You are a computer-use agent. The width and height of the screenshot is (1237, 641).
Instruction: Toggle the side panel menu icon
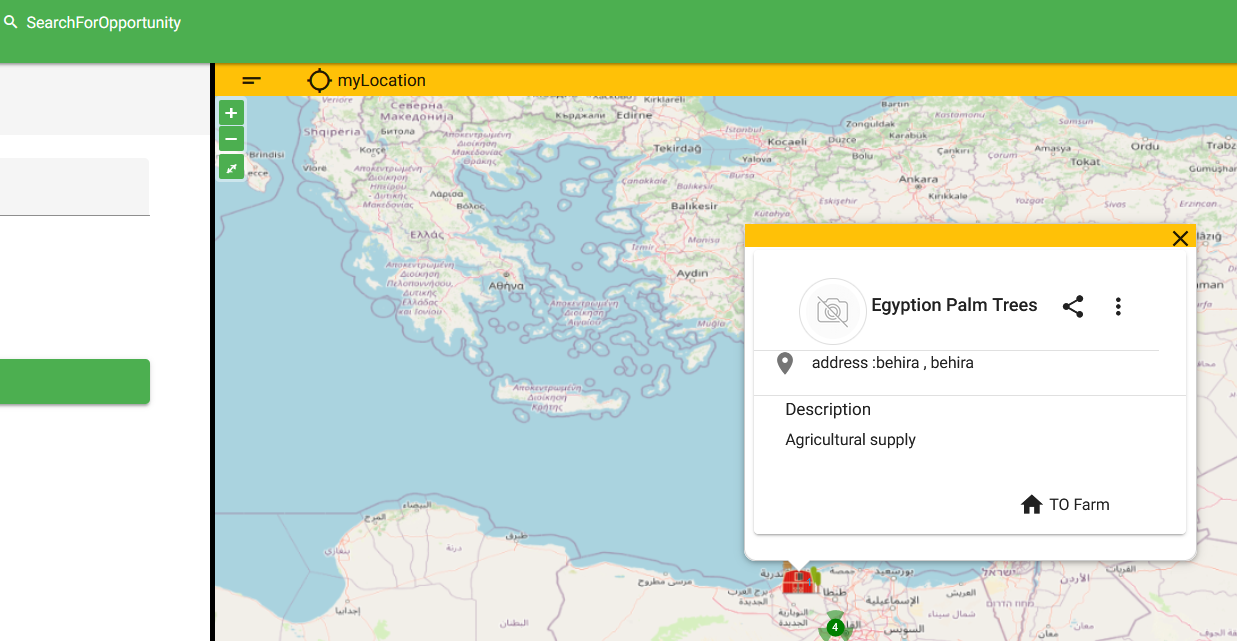pyautogui.click(x=252, y=81)
